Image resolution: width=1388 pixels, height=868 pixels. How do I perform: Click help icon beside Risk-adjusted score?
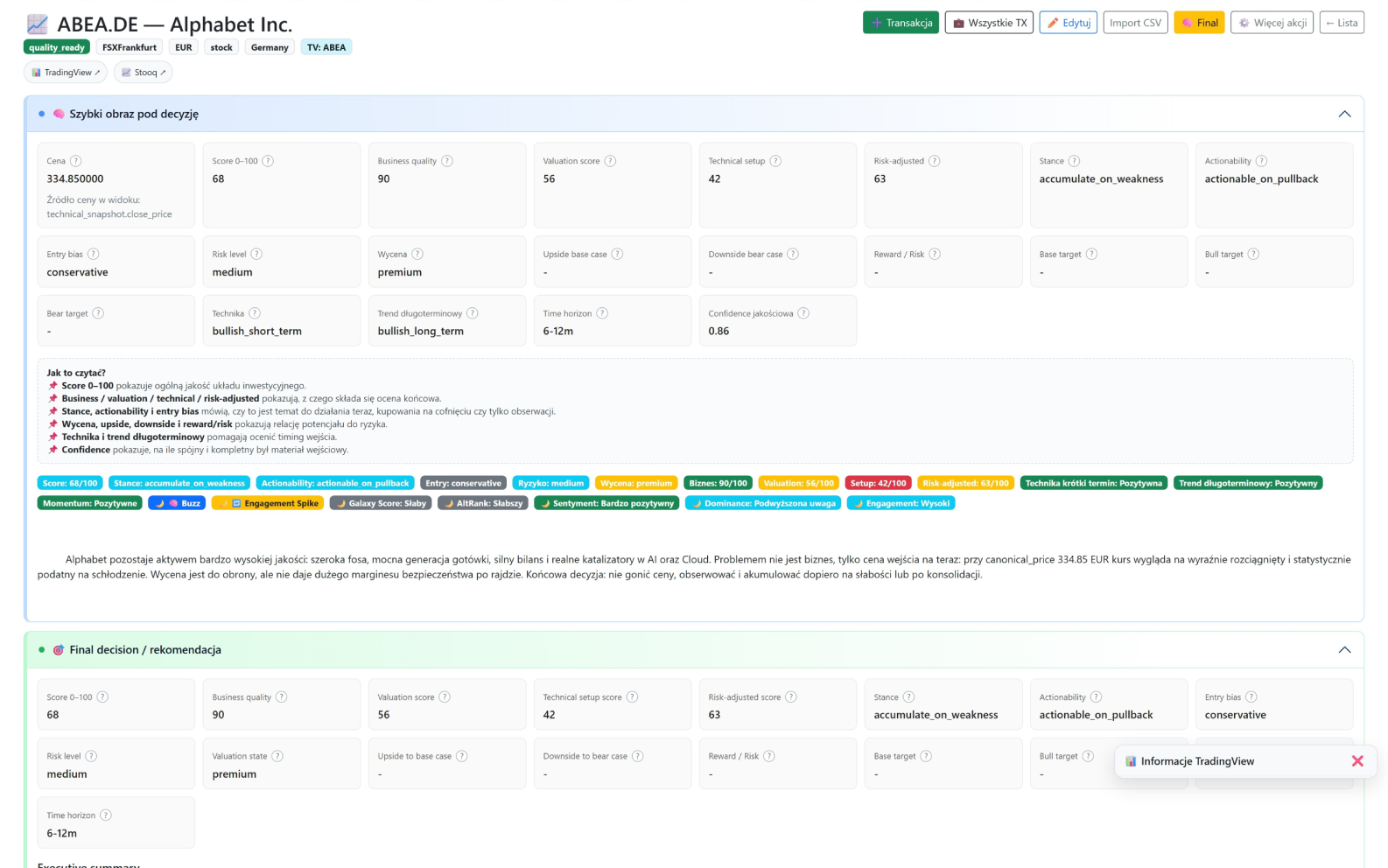coord(791,697)
